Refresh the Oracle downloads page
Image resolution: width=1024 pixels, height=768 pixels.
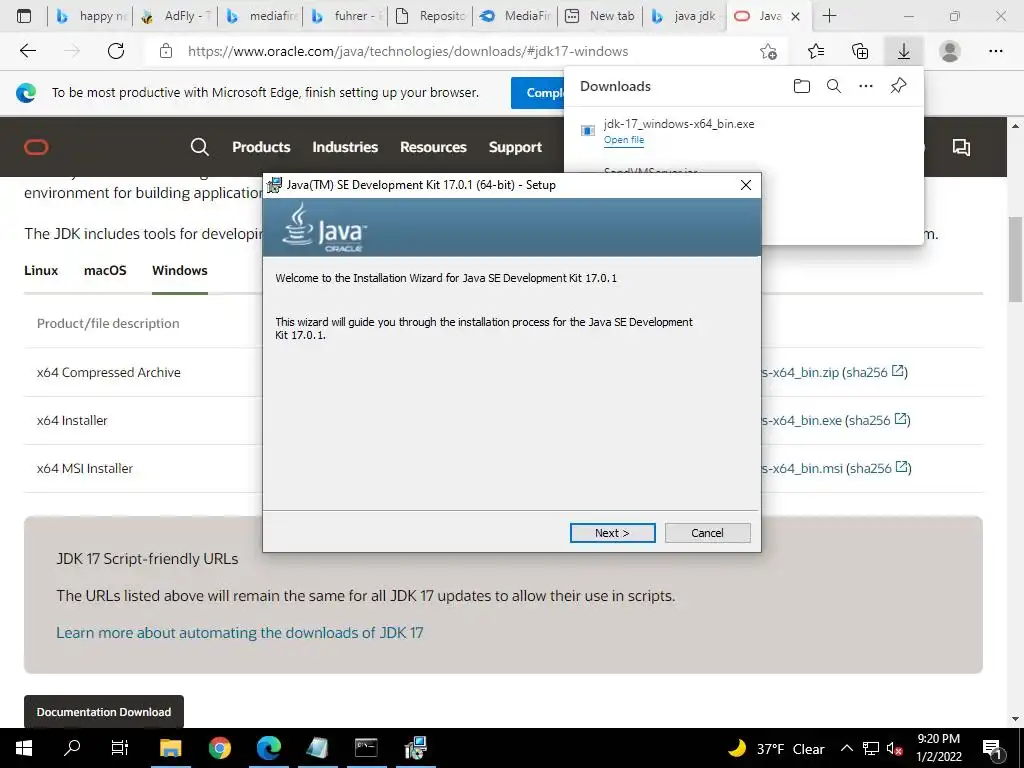point(116,51)
